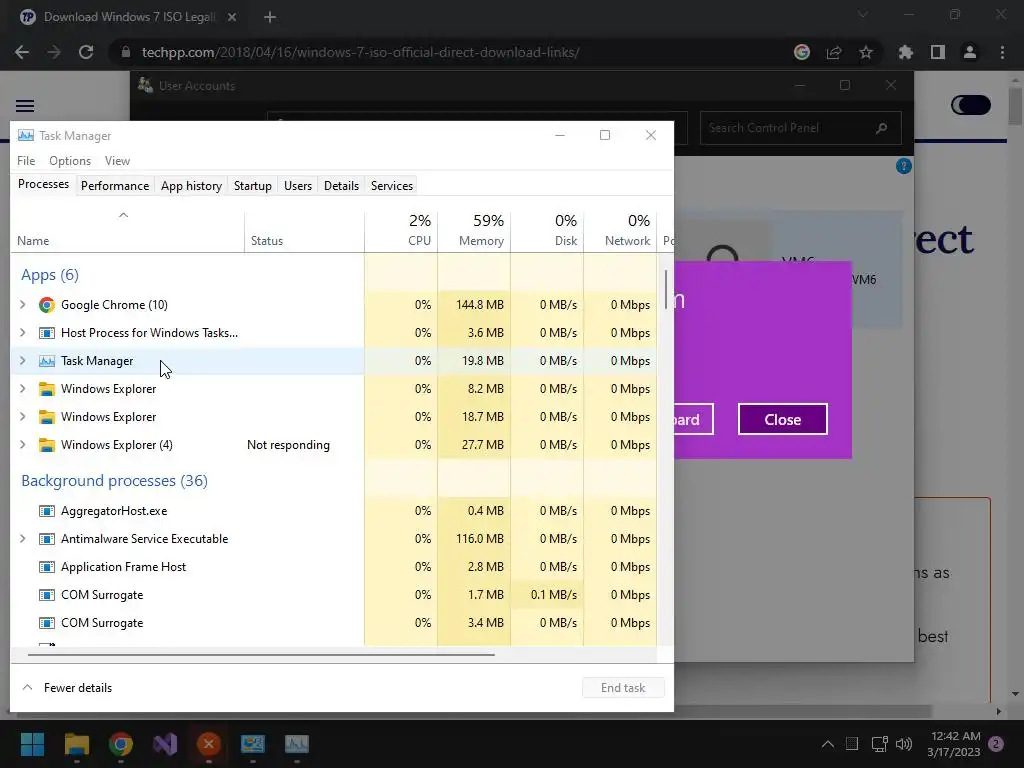Click the Chrome page vertical scrollbar
The height and width of the screenshot is (768, 1024).
point(1015,105)
